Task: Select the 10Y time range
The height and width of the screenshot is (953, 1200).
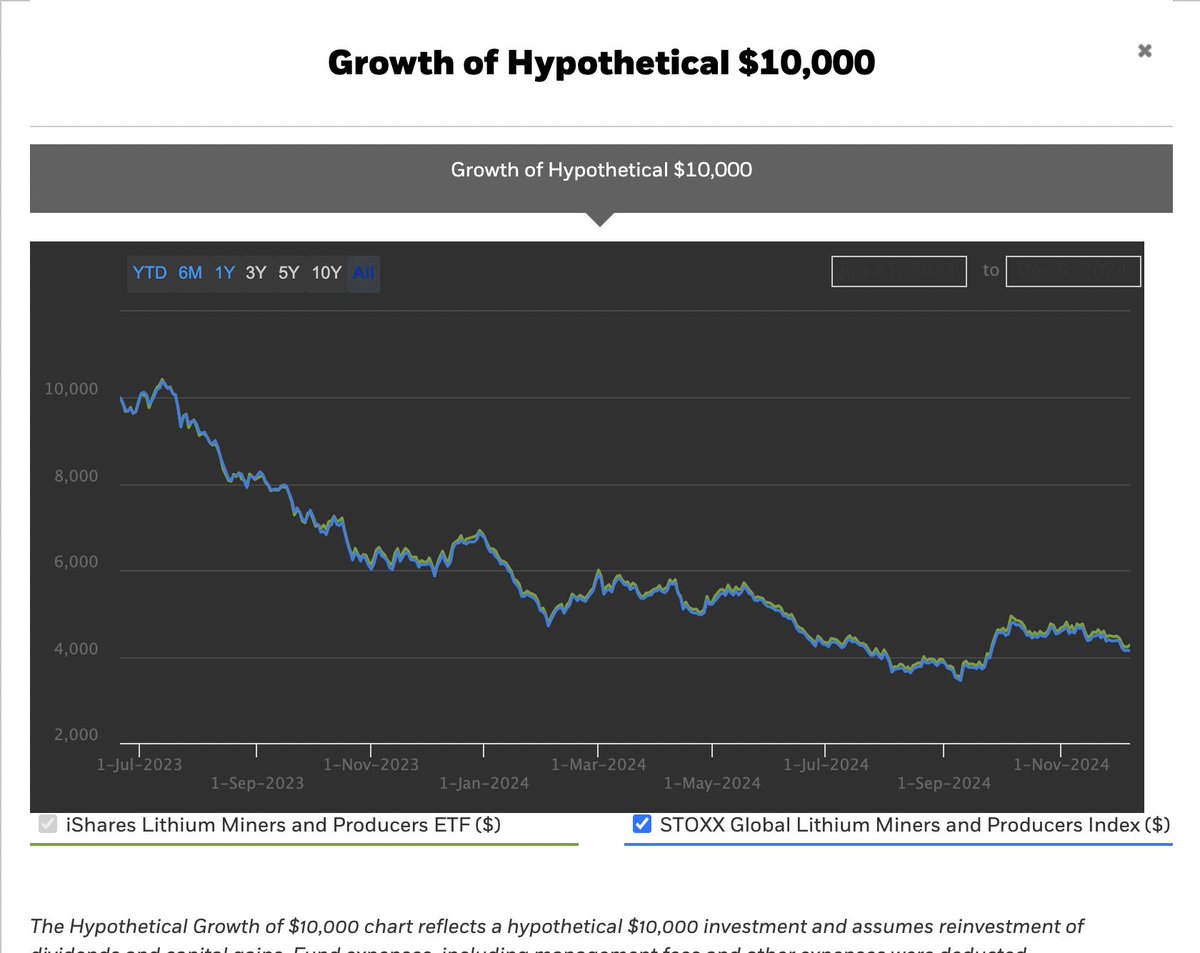Action: (327, 272)
